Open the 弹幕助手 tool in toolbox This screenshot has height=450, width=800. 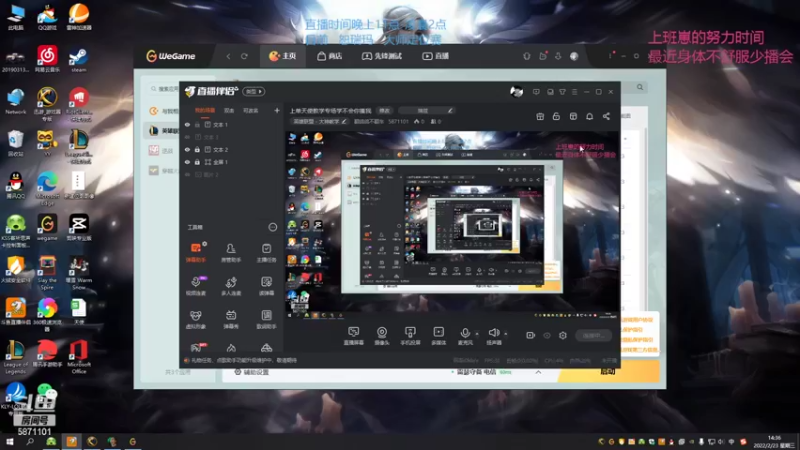pos(195,252)
